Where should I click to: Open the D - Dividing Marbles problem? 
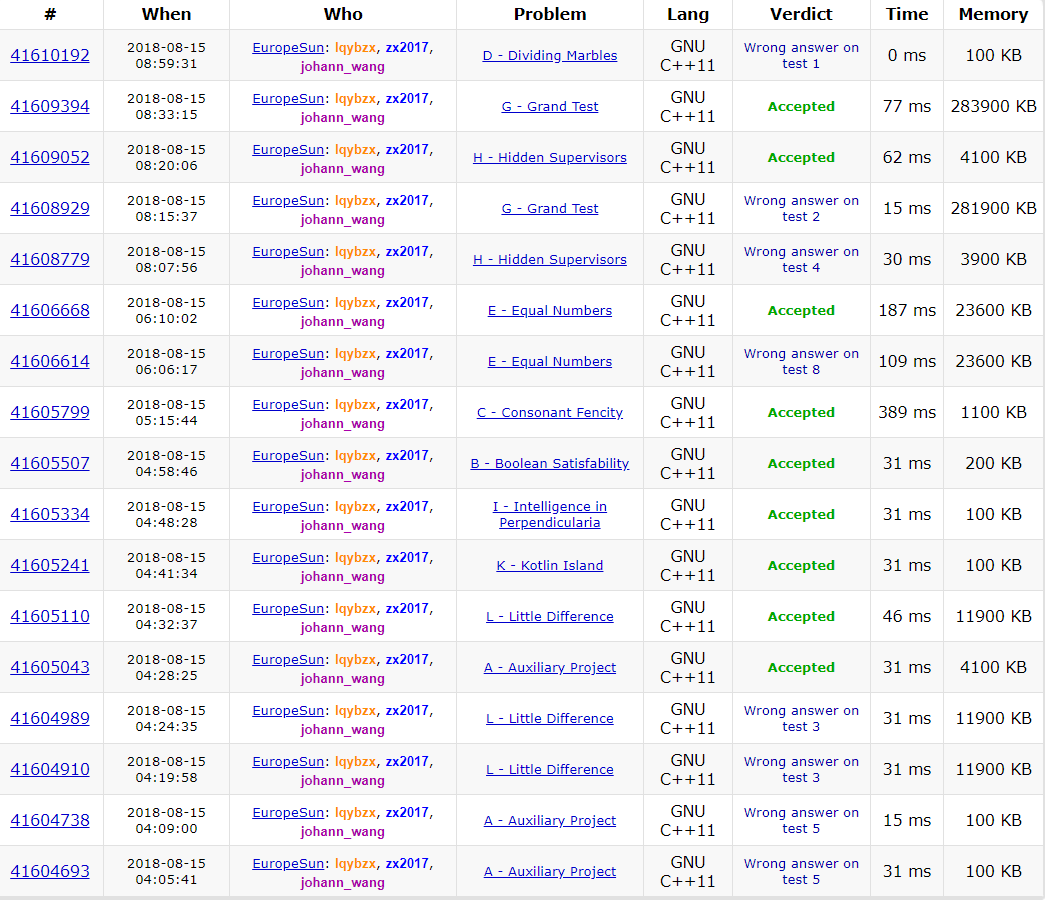tap(549, 55)
